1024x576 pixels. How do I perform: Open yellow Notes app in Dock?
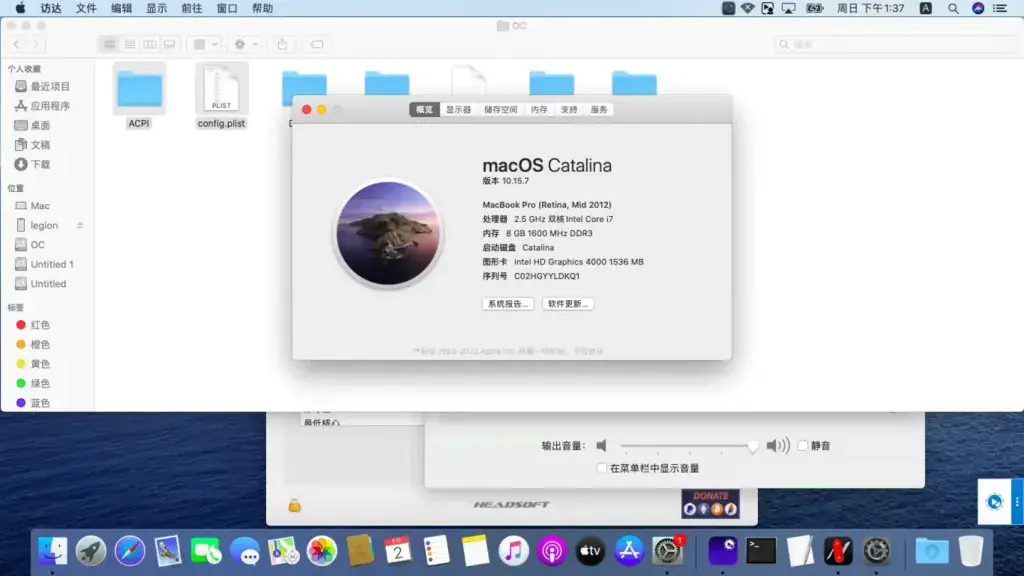(475, 551)
